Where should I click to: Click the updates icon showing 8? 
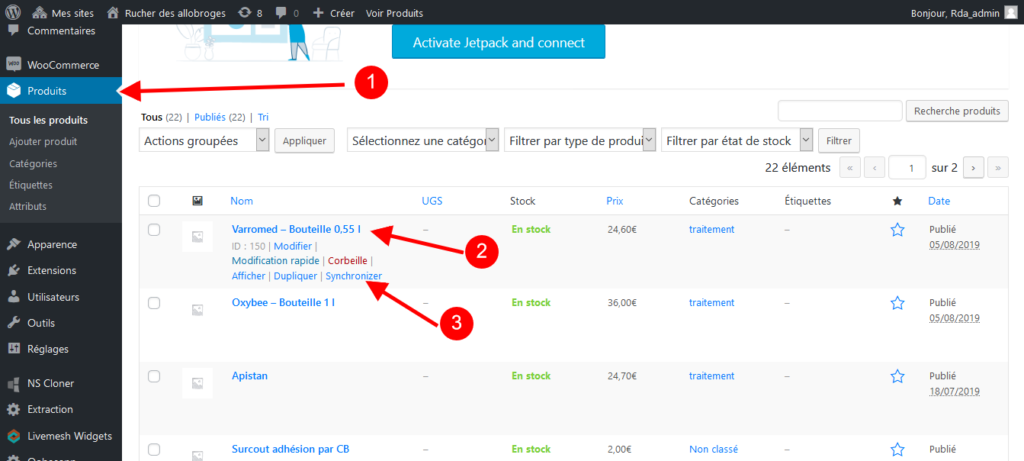pos(251,12)
